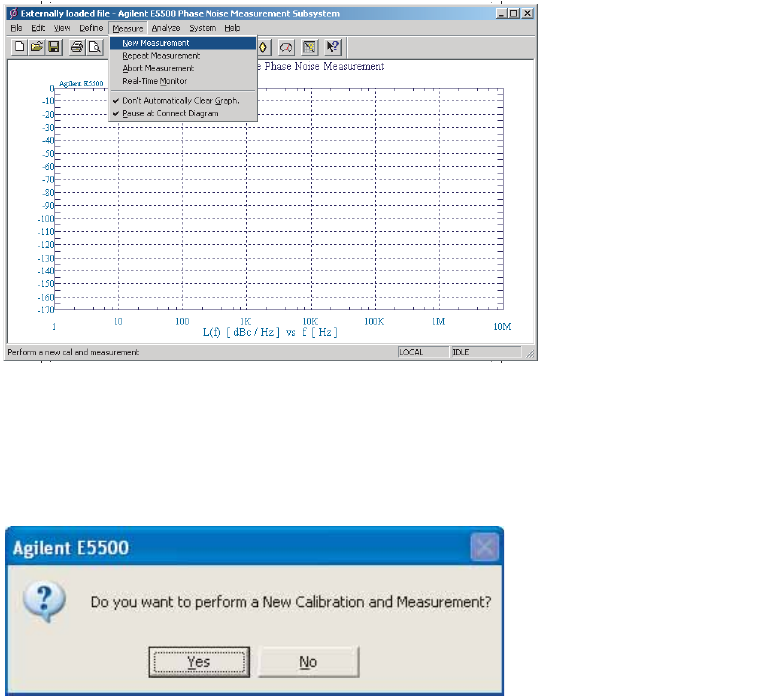Click the Open file folder icon
The image size is (778, 700).
[36, 47]
